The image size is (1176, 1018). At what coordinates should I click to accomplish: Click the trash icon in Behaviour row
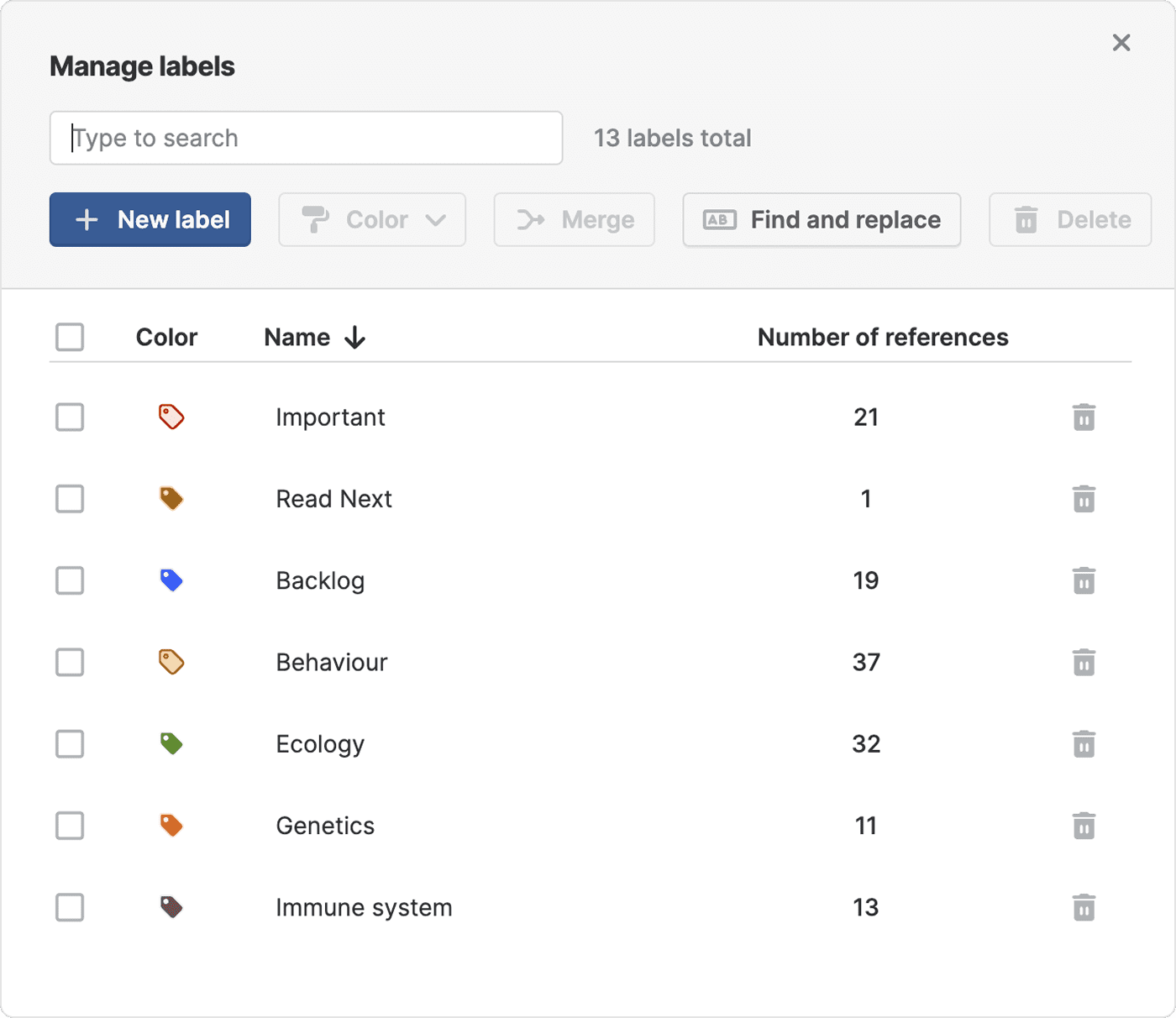(x=1084, y=663)
